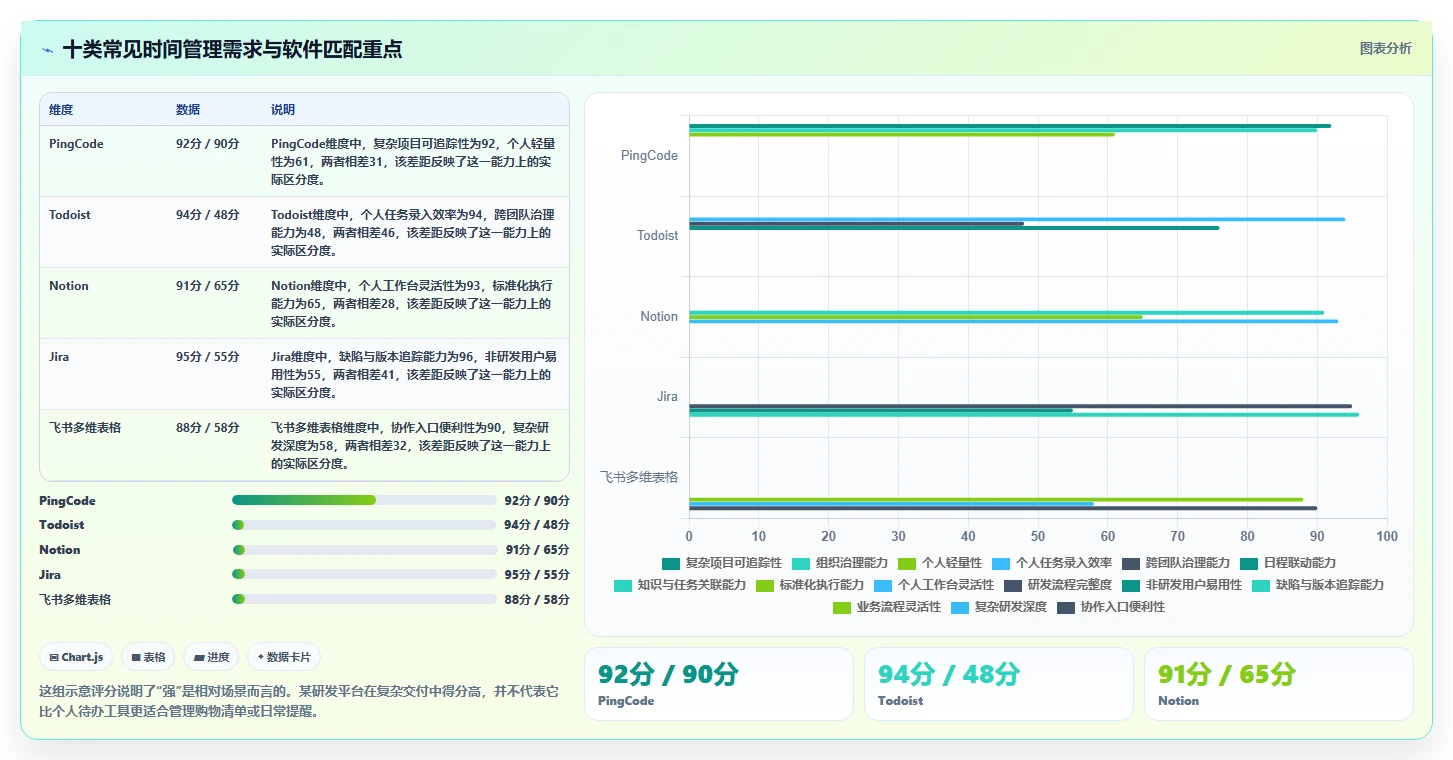The image size is (1453, 760).
Task: Click the 100 tick label on the x-axis
Action: (x=1387, y=537)
